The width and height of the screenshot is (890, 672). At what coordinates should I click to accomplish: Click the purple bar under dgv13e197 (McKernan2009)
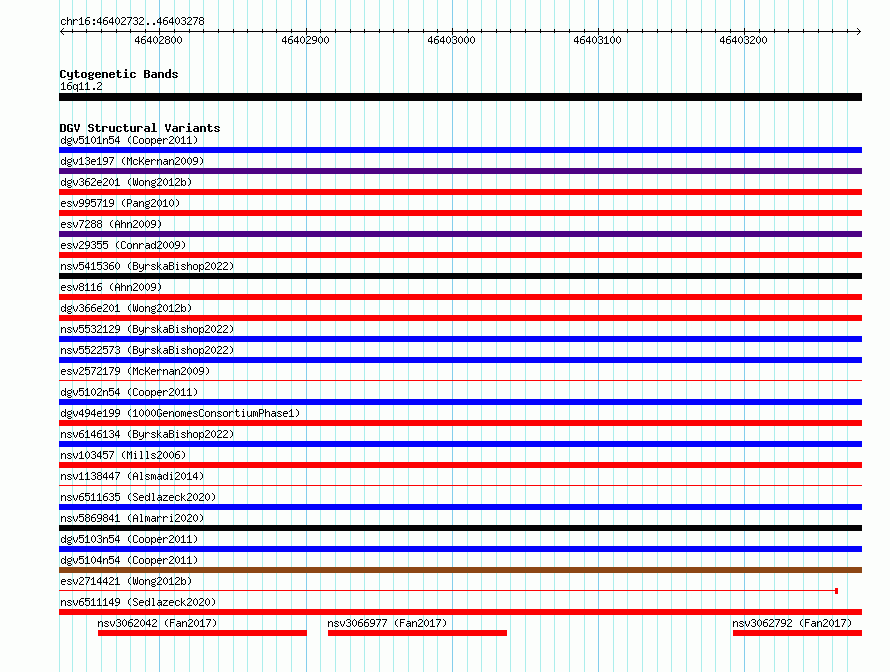pyautogui.click(x=460, y=171)
